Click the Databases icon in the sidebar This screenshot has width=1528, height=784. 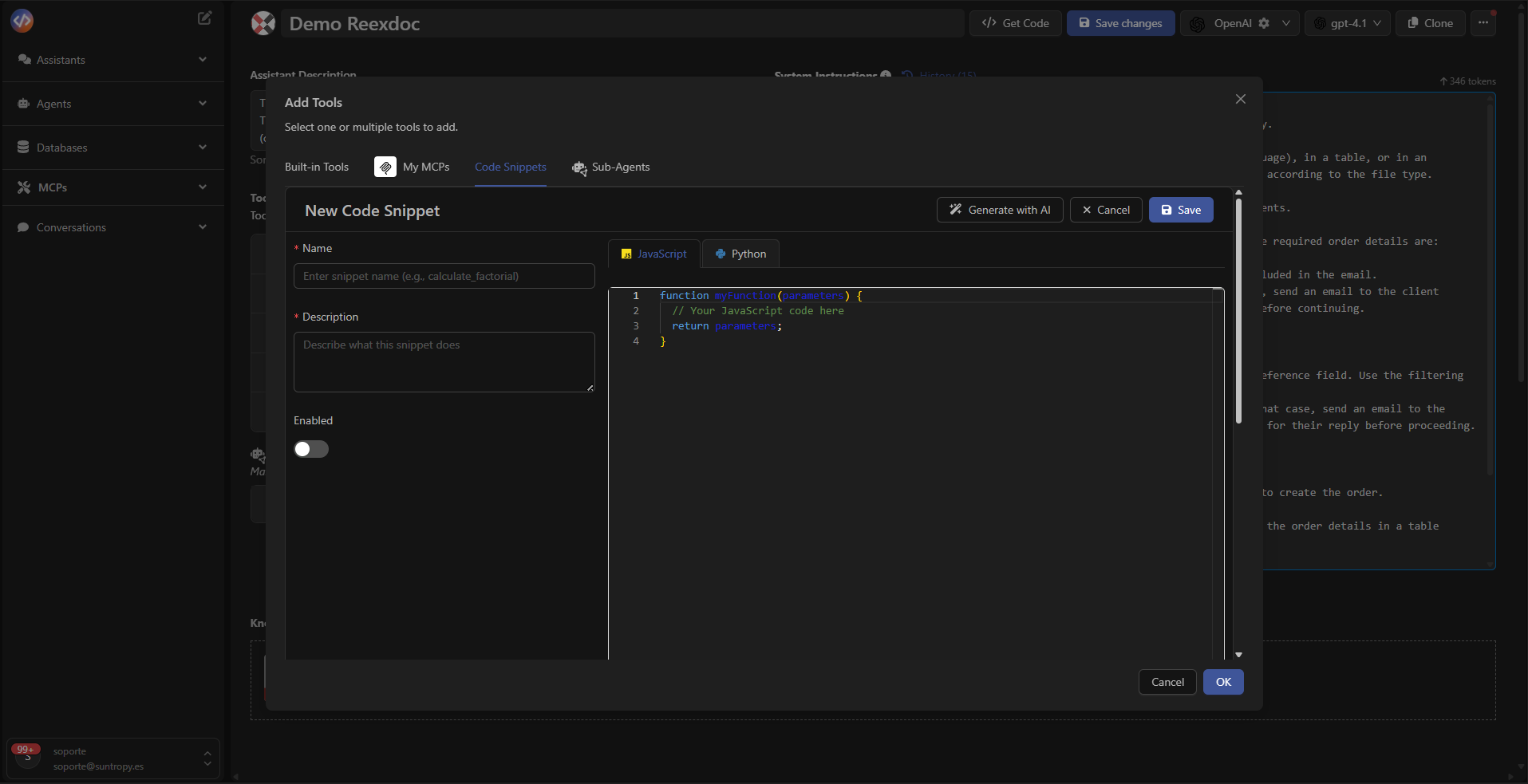(25, 148)
